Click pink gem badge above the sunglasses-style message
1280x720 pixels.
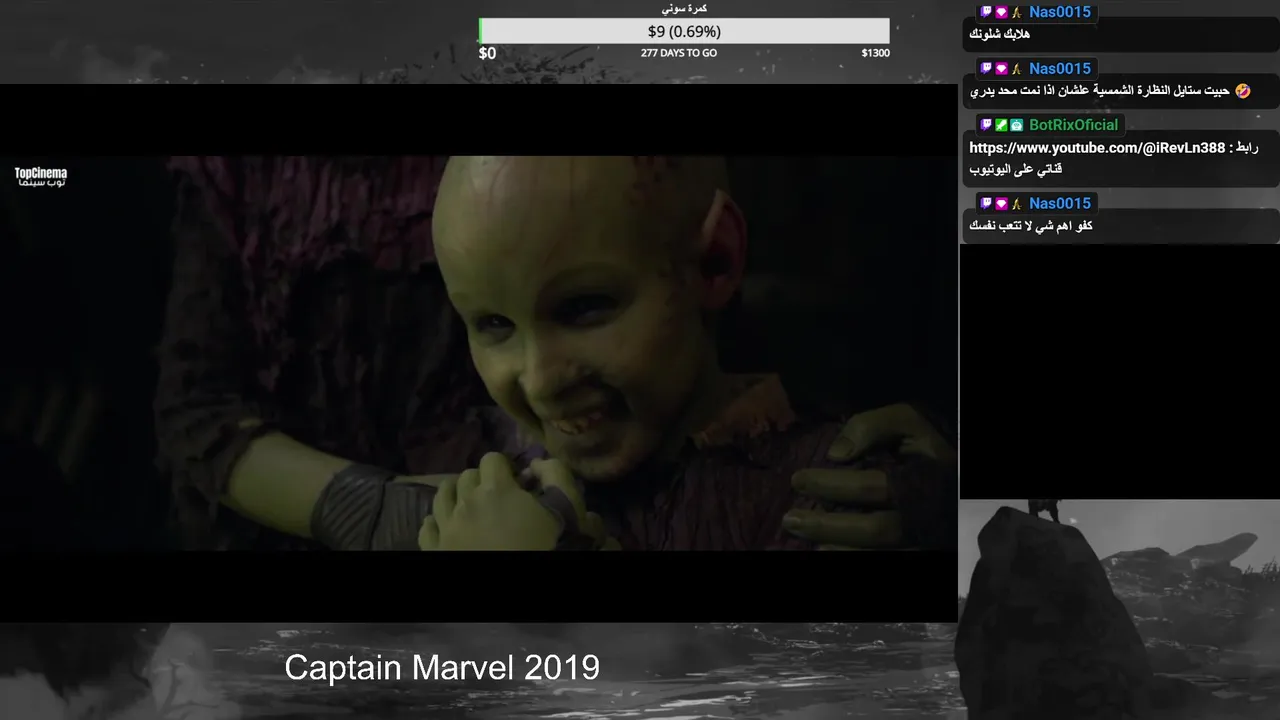click(x=1001, y=68)
